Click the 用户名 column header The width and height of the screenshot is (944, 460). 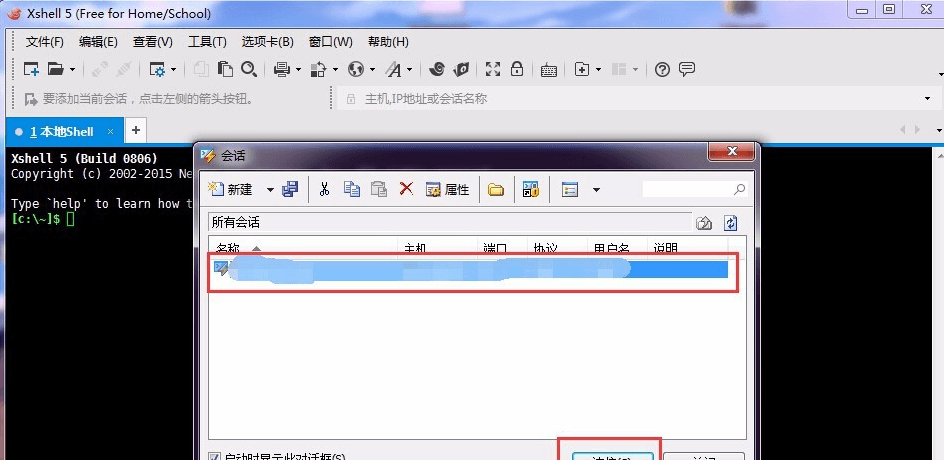point(618,247)
